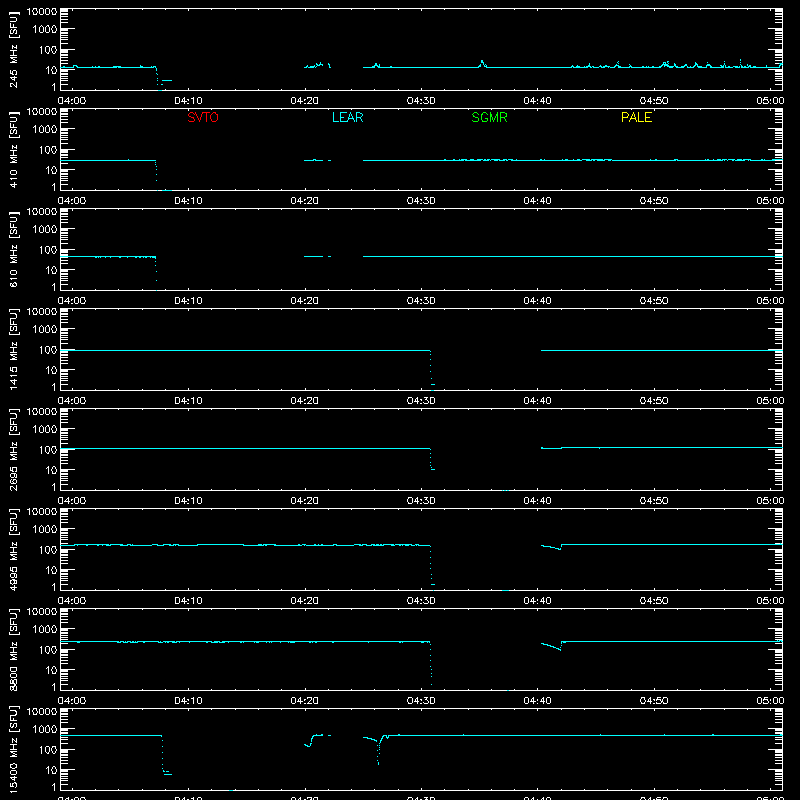Click 04:10 time label under 245 MHz plot
Viewport: 800px width, 800px height.
tap(188, 101)
